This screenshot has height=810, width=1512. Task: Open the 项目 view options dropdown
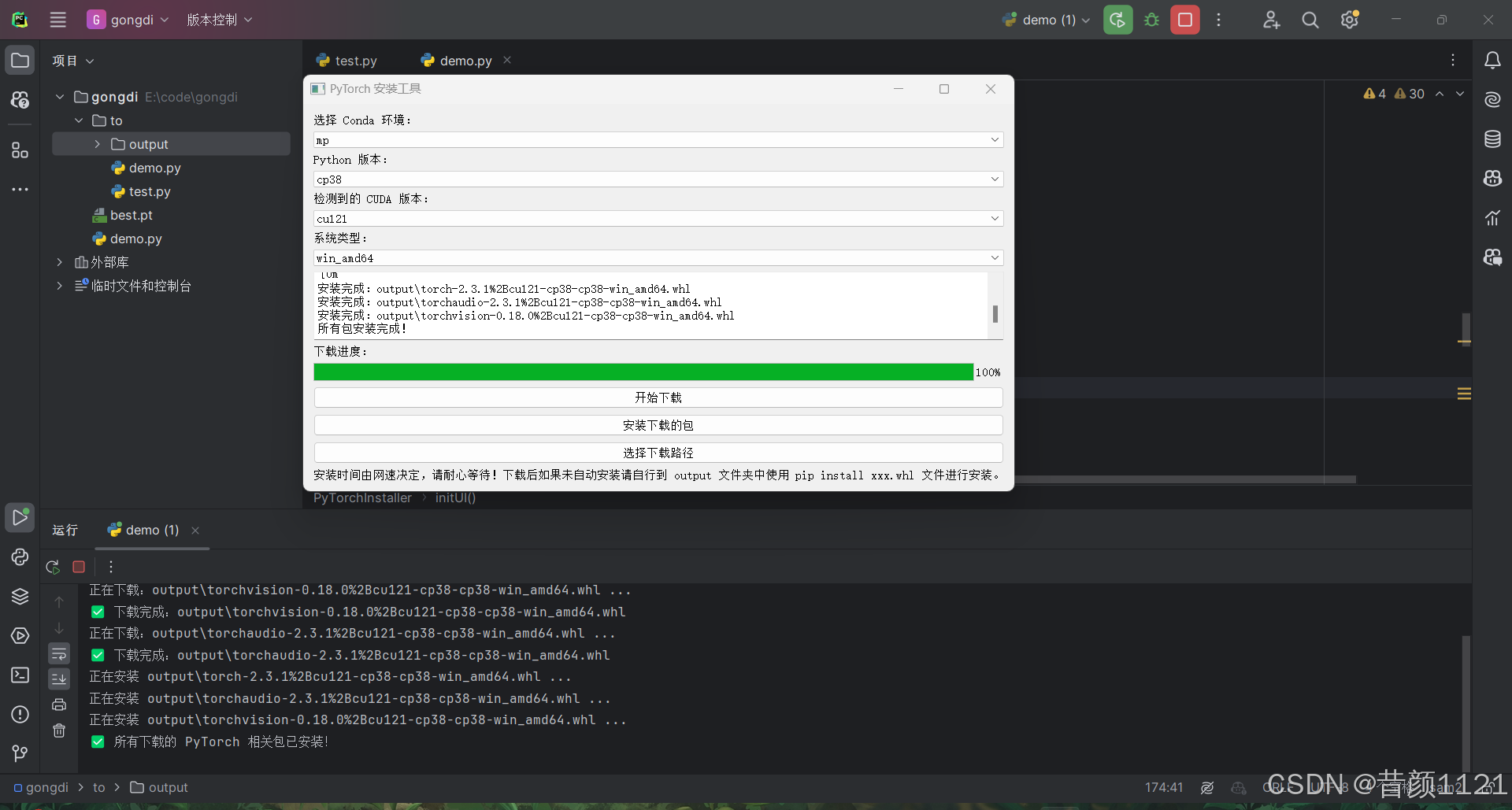tap(73, 61)
